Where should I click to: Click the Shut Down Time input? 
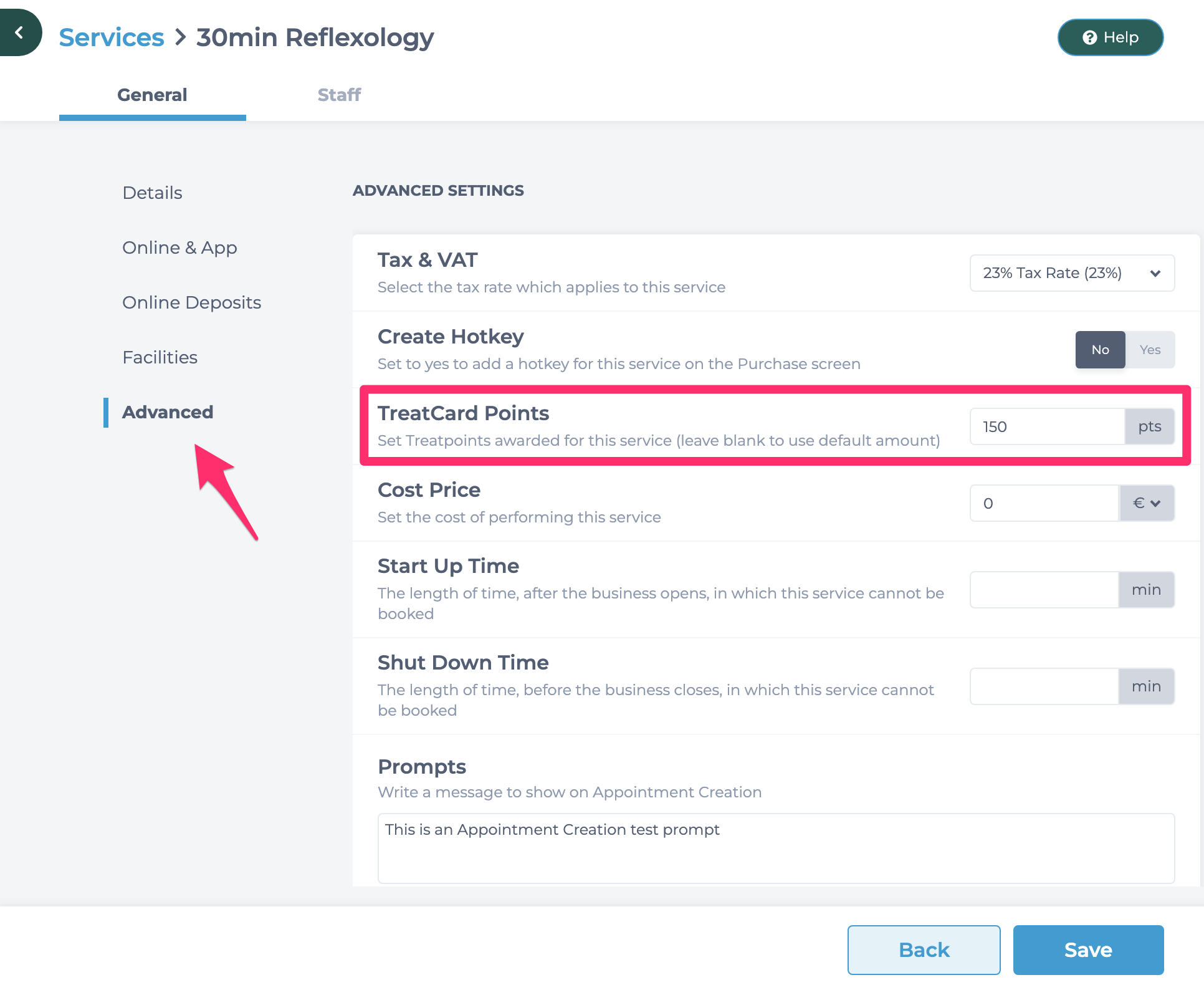[1044, 686]
